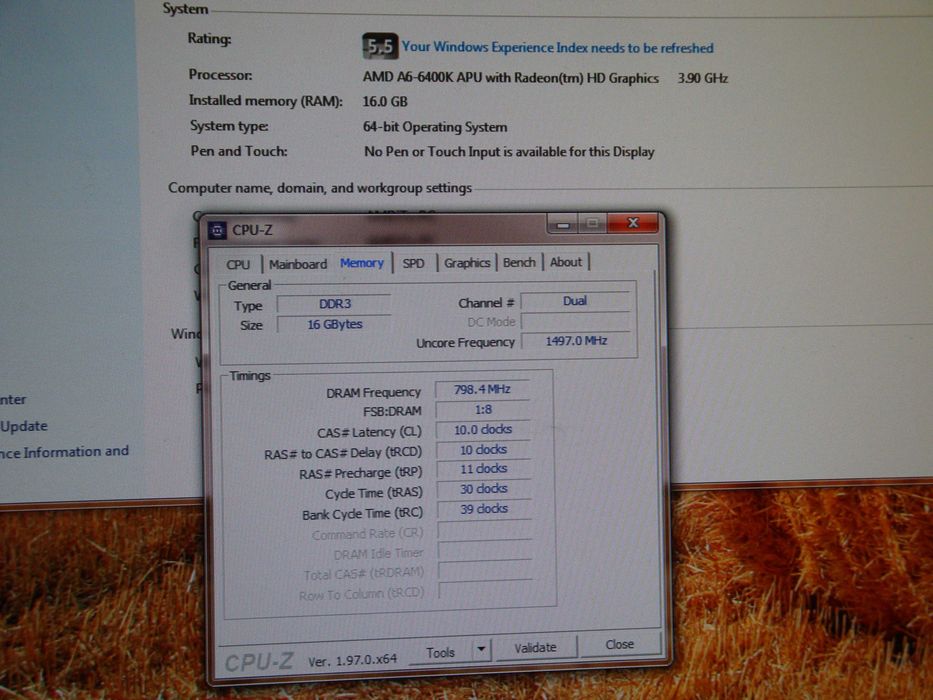Click the tRC value 39 clocks
This screenshot has height=700, width=933.
click(484, 509)
